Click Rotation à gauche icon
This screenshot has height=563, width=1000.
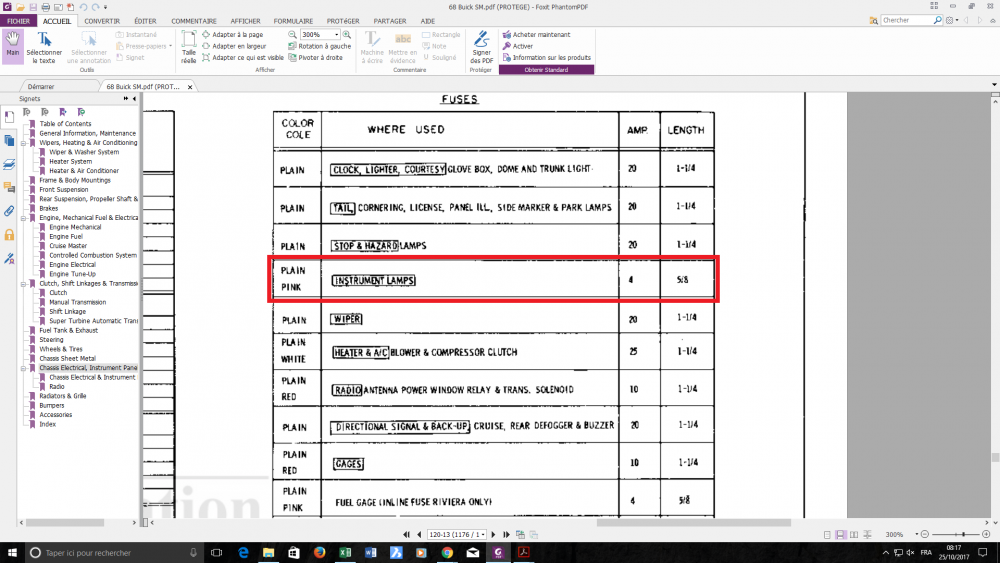[x=324, y=46]
